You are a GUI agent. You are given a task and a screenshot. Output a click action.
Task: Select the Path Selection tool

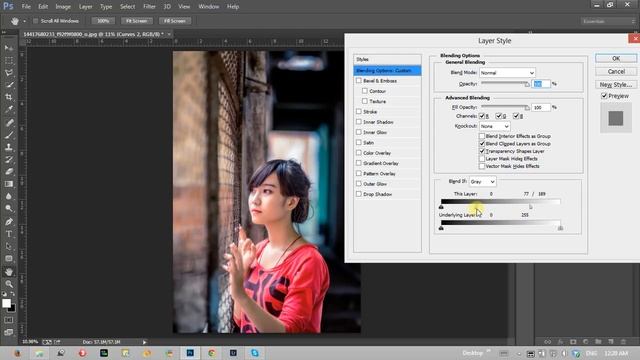(x=9, y=246)
